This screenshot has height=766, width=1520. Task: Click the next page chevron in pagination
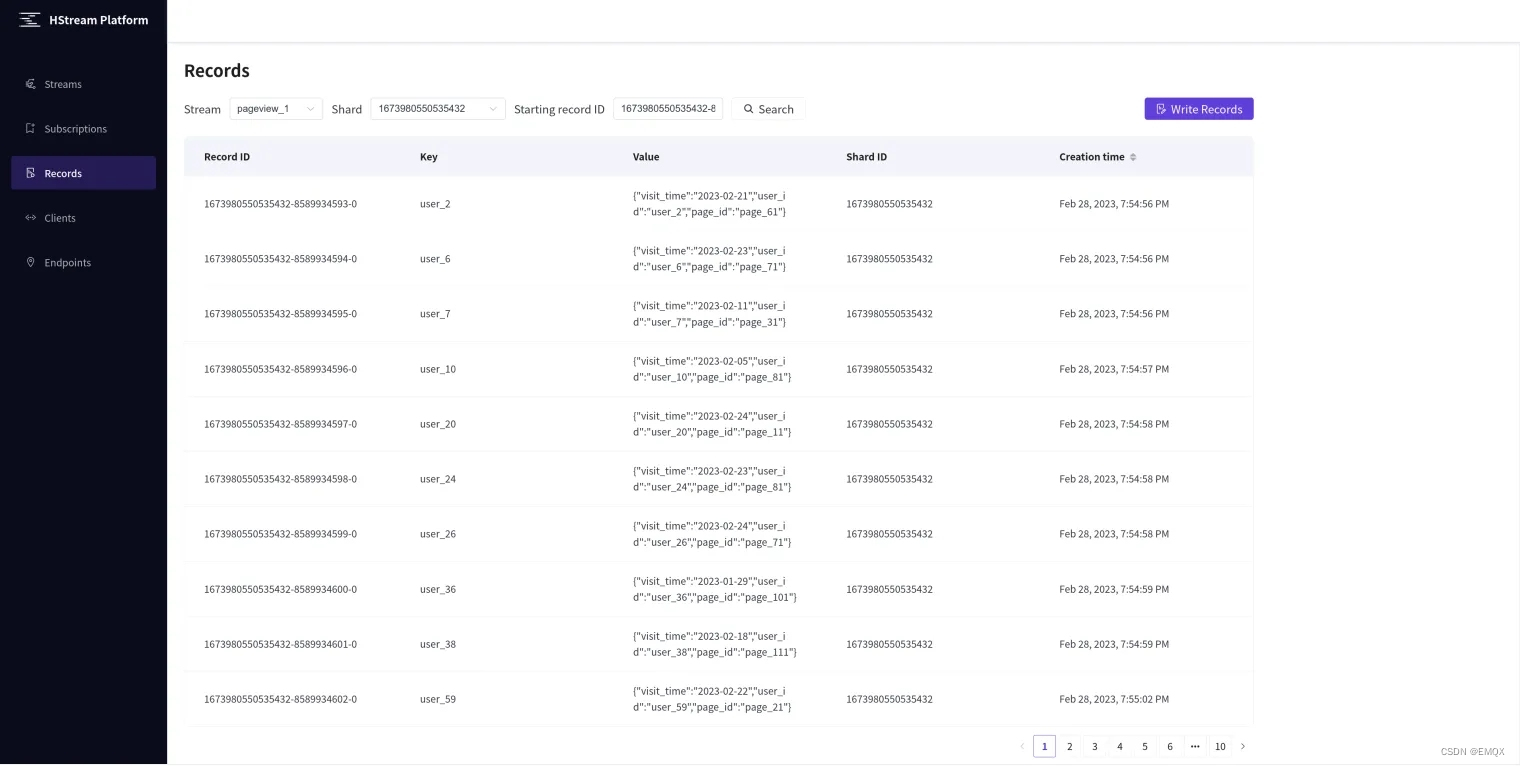1243,746
